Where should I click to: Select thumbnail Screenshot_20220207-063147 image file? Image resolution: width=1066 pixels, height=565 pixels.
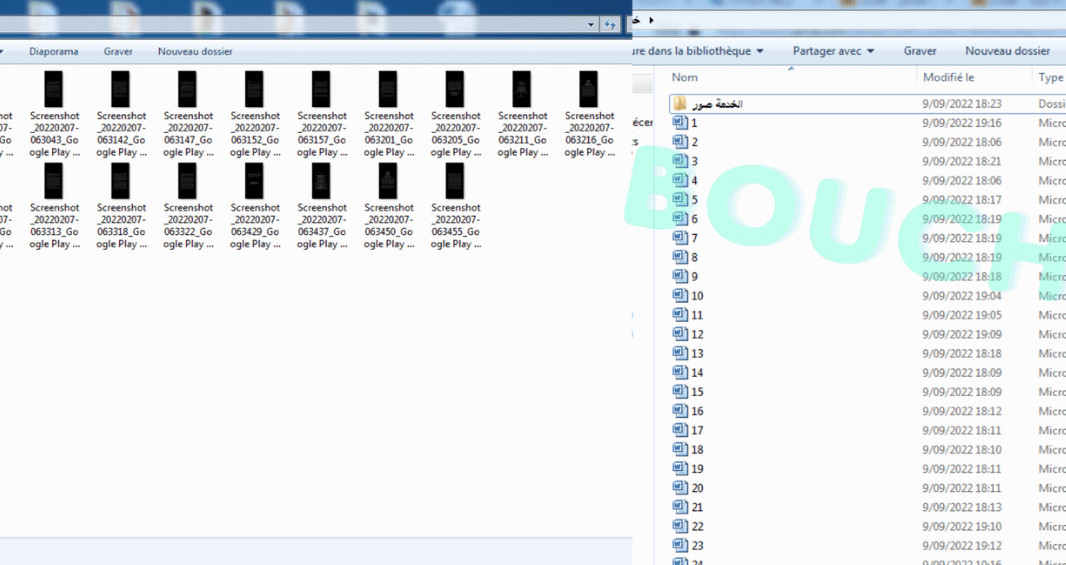coord(187,89)
